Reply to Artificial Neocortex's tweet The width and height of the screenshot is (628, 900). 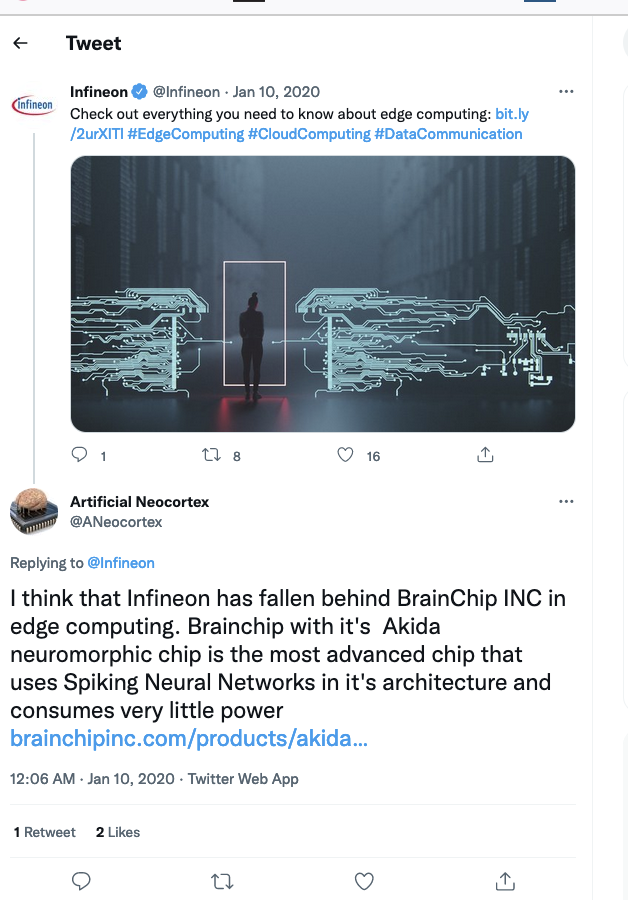point(83,881)
